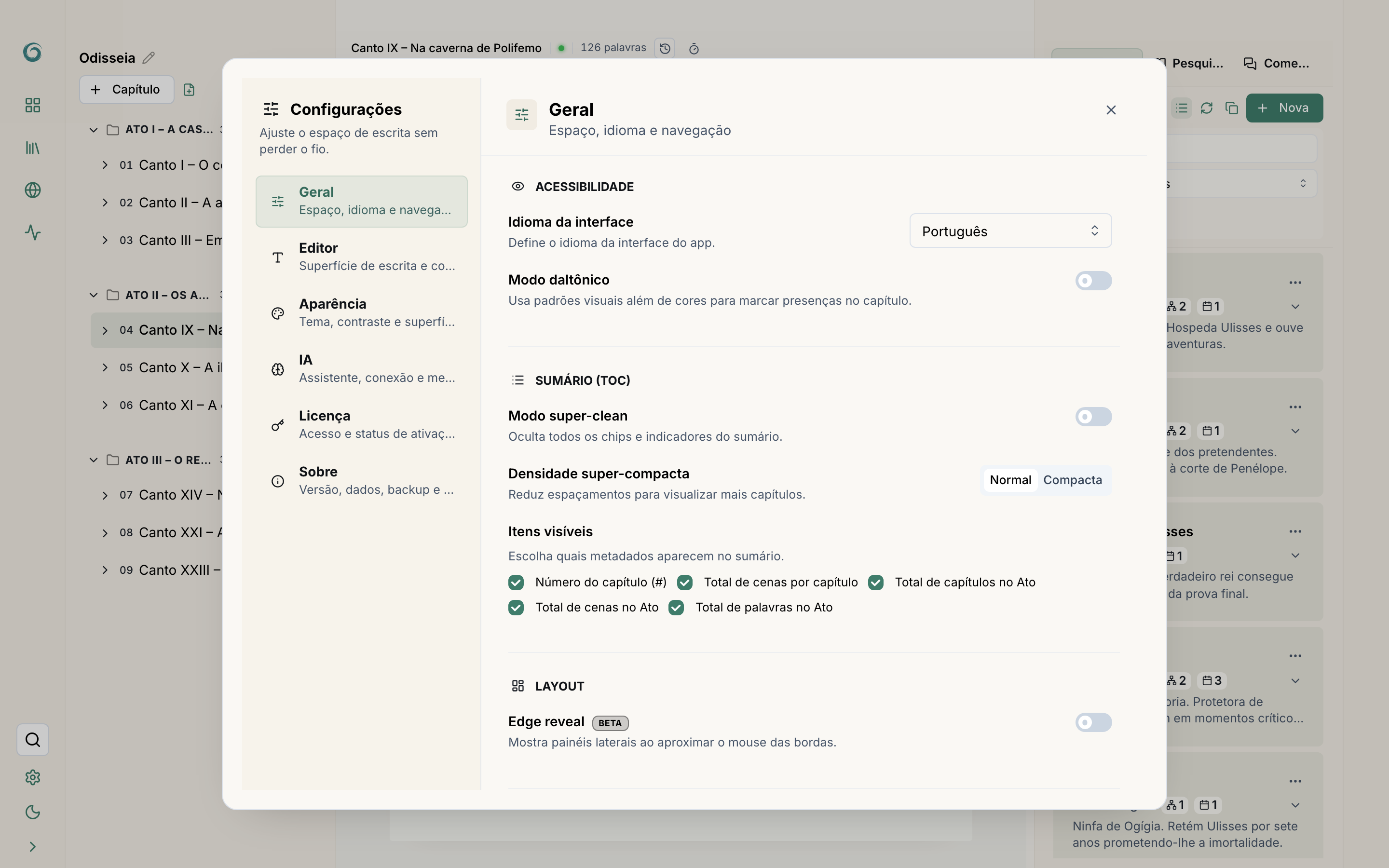Click the pencil icon beside Odisseia
This screenshot has width=1389, height=868.
(149, 58)
